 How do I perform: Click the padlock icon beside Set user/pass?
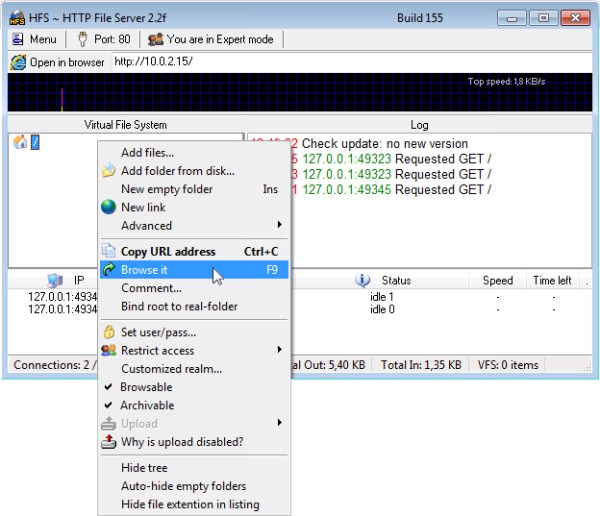pyautogui.click(x=109, y=332)
